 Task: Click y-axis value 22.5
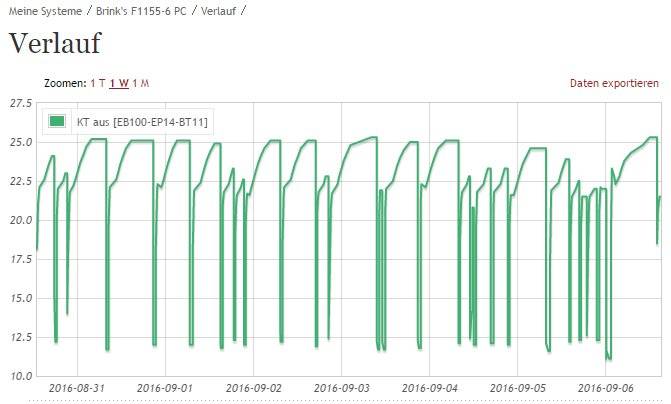pos(21,181)
